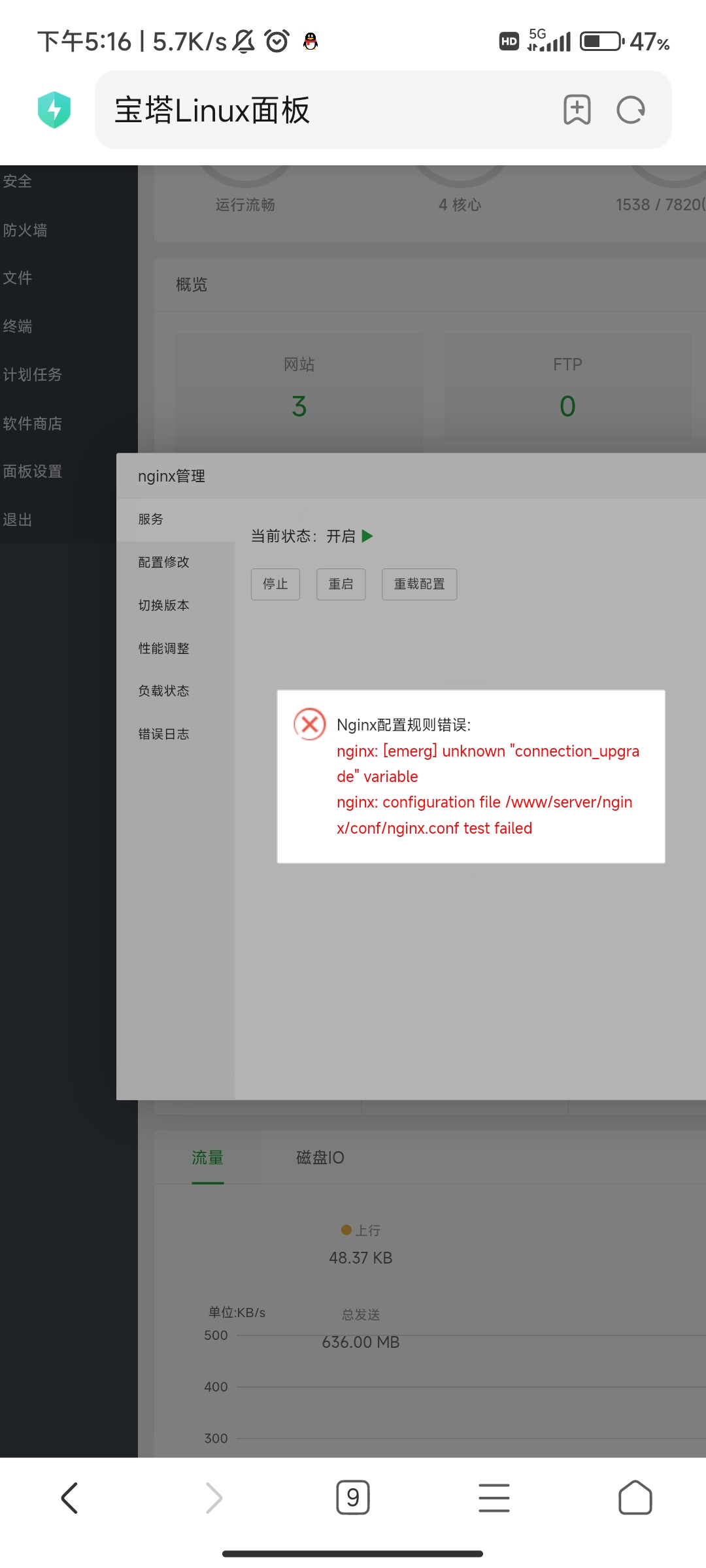Switch to the 流量 tab

coord(208,1158)
